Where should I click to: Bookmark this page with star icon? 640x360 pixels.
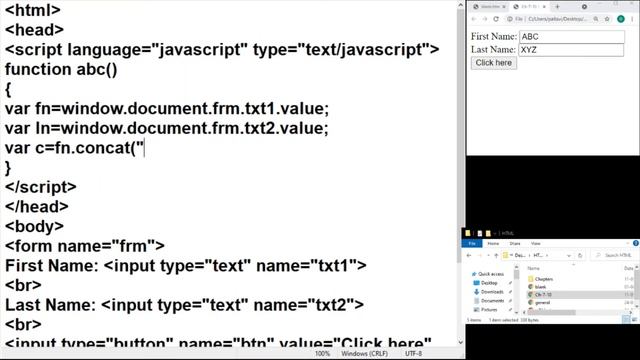[607, 19]
